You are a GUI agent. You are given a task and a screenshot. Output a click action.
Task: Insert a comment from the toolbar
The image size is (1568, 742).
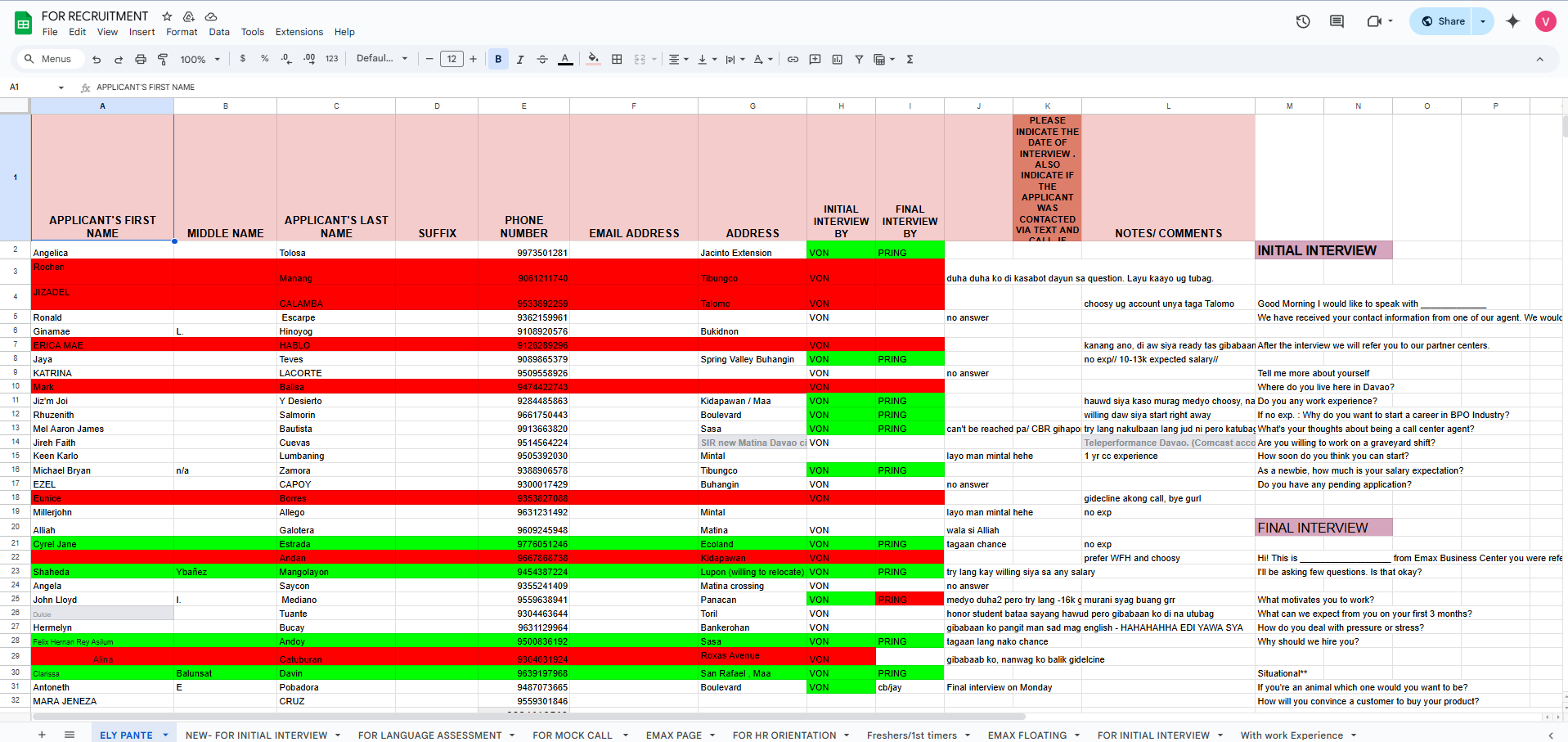point(815,59)
